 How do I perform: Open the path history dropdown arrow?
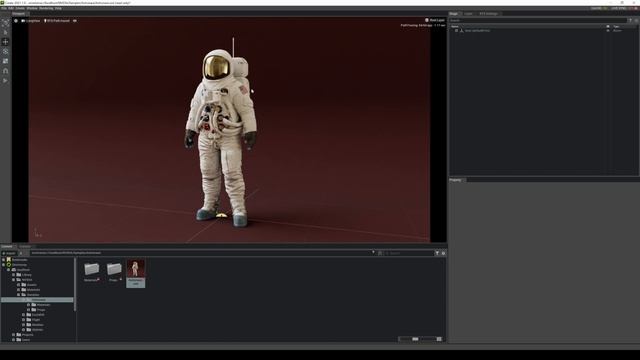[x=373, y=253]
